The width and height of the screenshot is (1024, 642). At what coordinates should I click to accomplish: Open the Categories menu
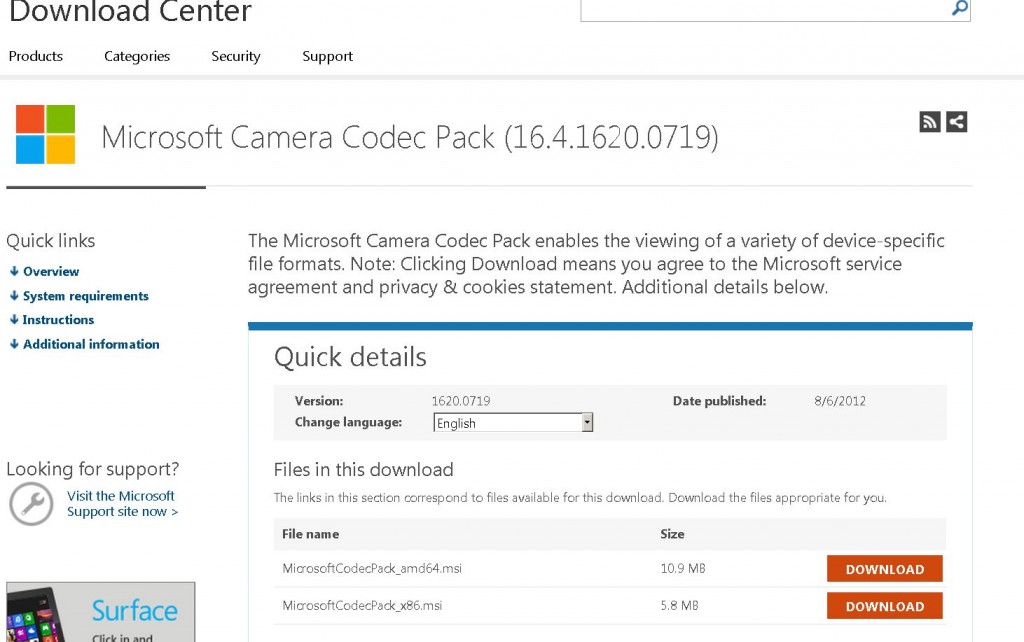click(x=137, y=56)
